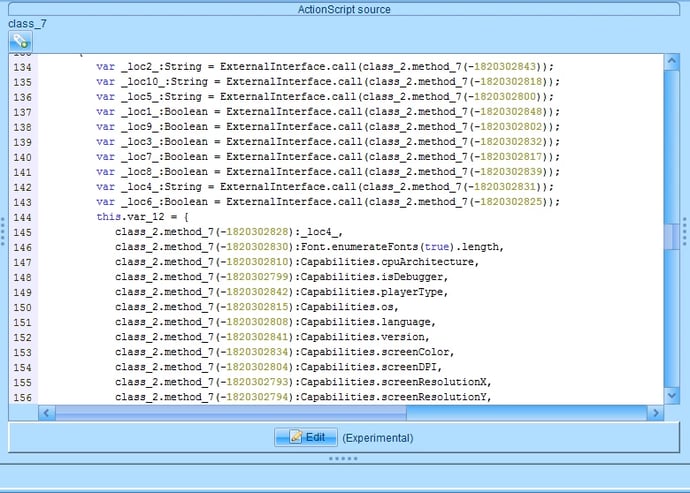This screenshot has height=493, width=690.
Task: Click the tool icon below the class_7 label
Action: pyautogui.click(x=20, y=42)
